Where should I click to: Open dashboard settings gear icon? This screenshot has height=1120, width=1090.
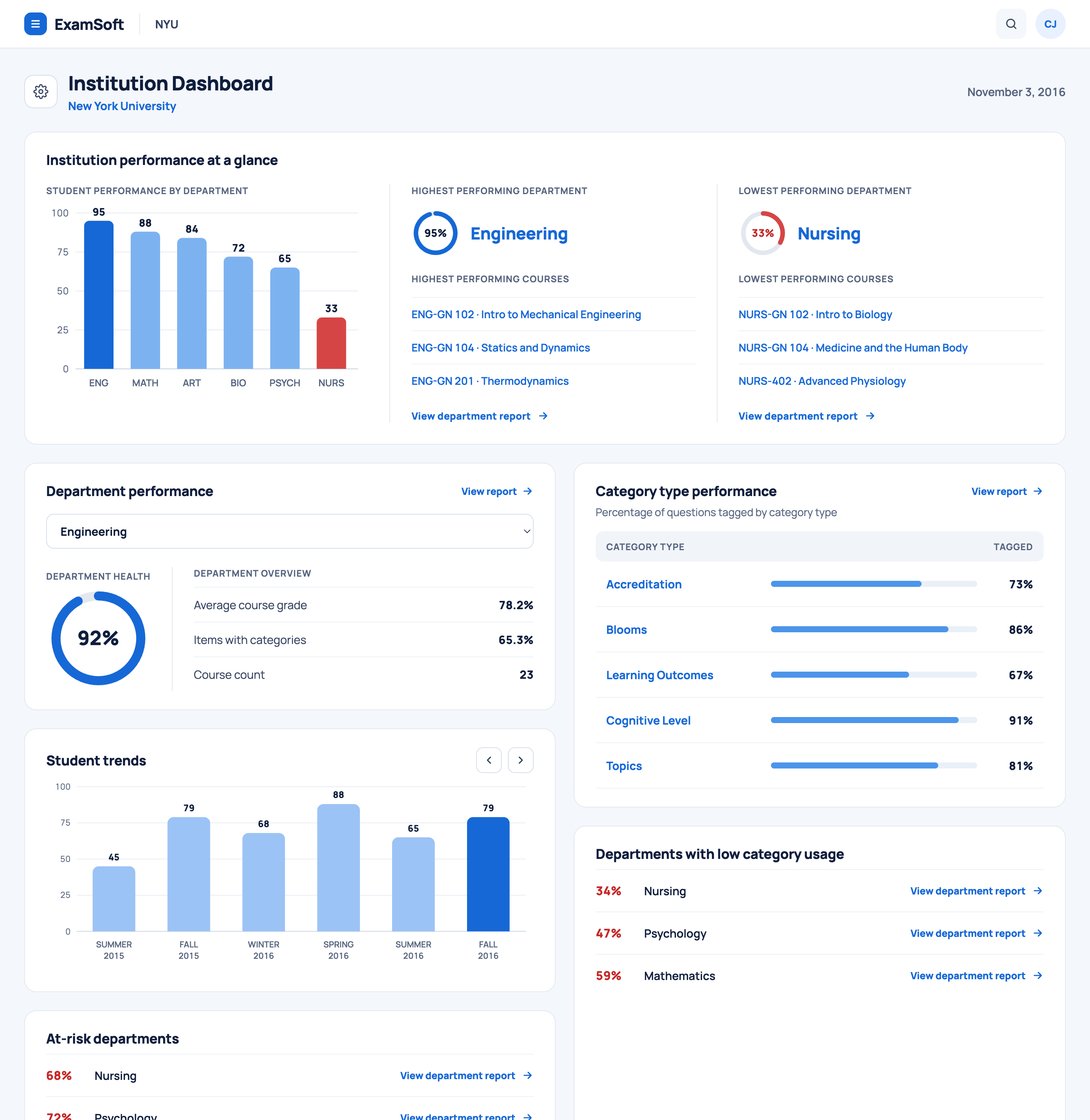(40, 92)
